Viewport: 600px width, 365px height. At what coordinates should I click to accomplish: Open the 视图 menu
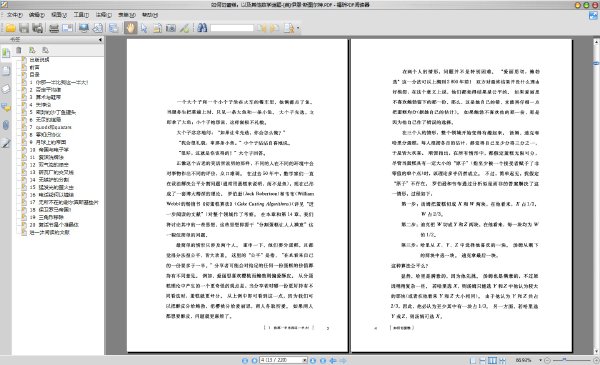coord(59,15)
